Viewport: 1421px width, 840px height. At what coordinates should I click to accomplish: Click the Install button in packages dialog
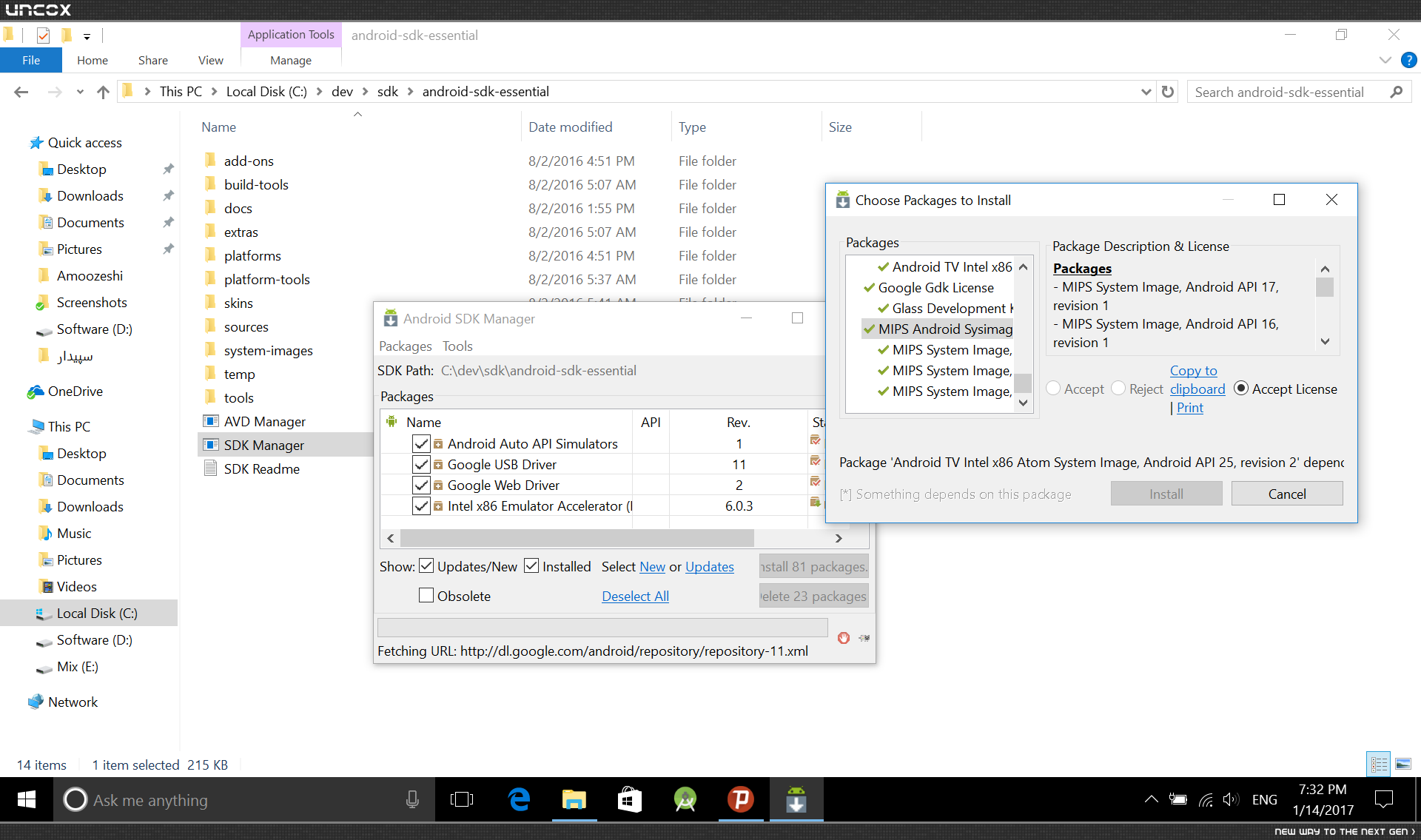click(1166, 494)
